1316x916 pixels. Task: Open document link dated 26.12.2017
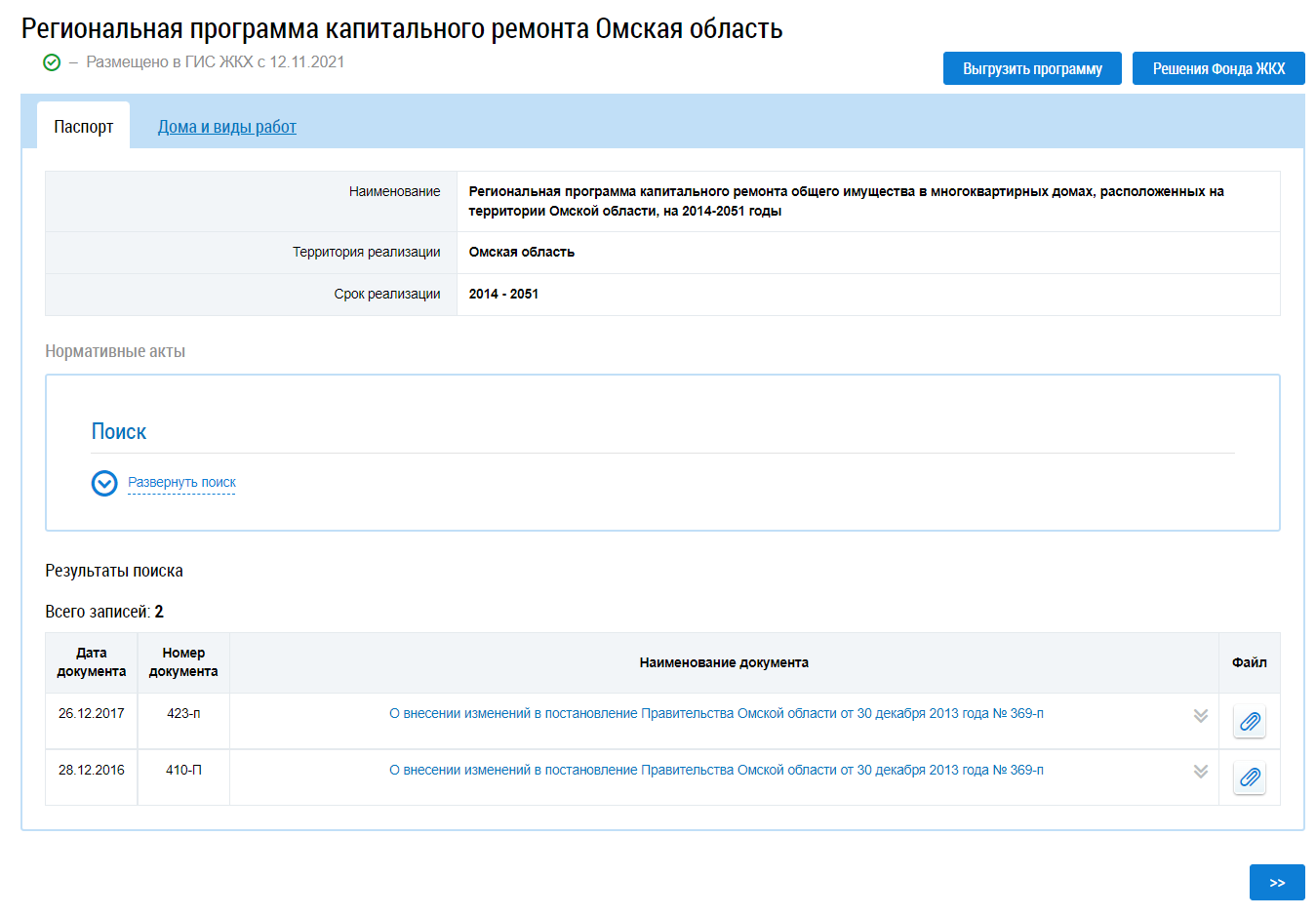[715, 714]
